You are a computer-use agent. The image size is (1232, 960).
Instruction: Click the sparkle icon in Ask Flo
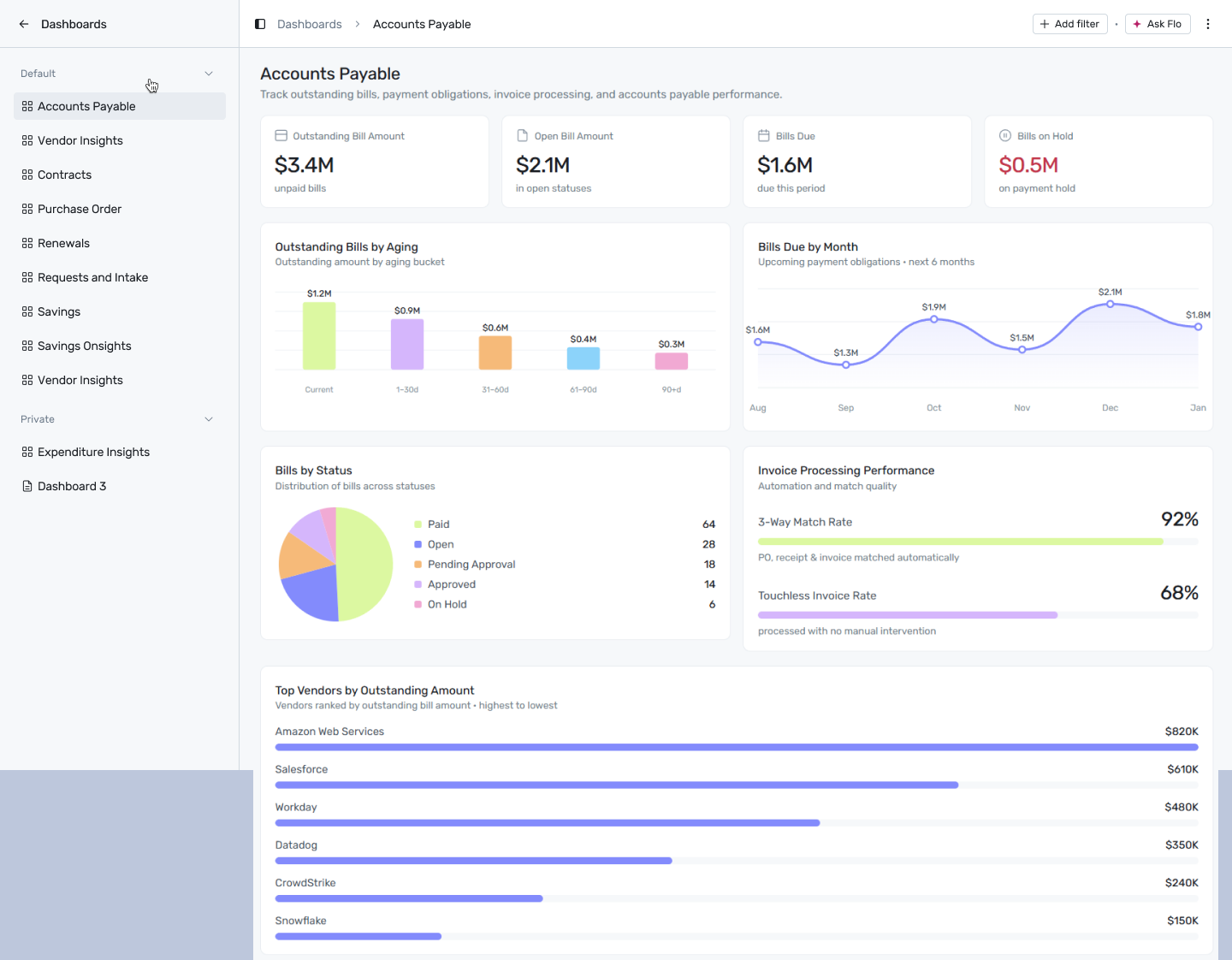click(x=1137, y=24)
